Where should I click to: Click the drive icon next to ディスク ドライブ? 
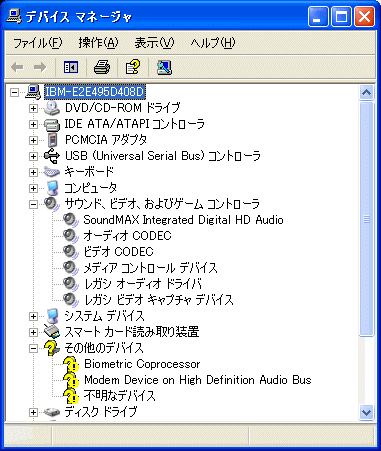tap(52, 412)
